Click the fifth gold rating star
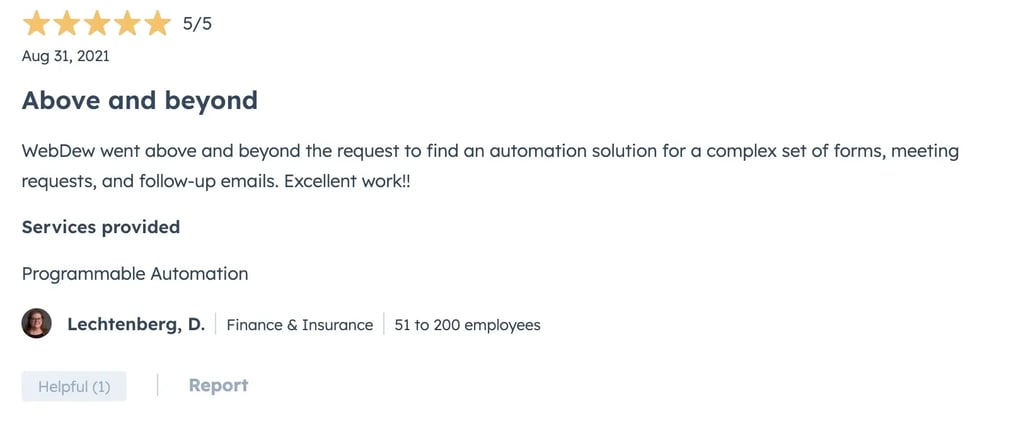The height and width of the screenshot is (431, 1011). tap(157, 24)
